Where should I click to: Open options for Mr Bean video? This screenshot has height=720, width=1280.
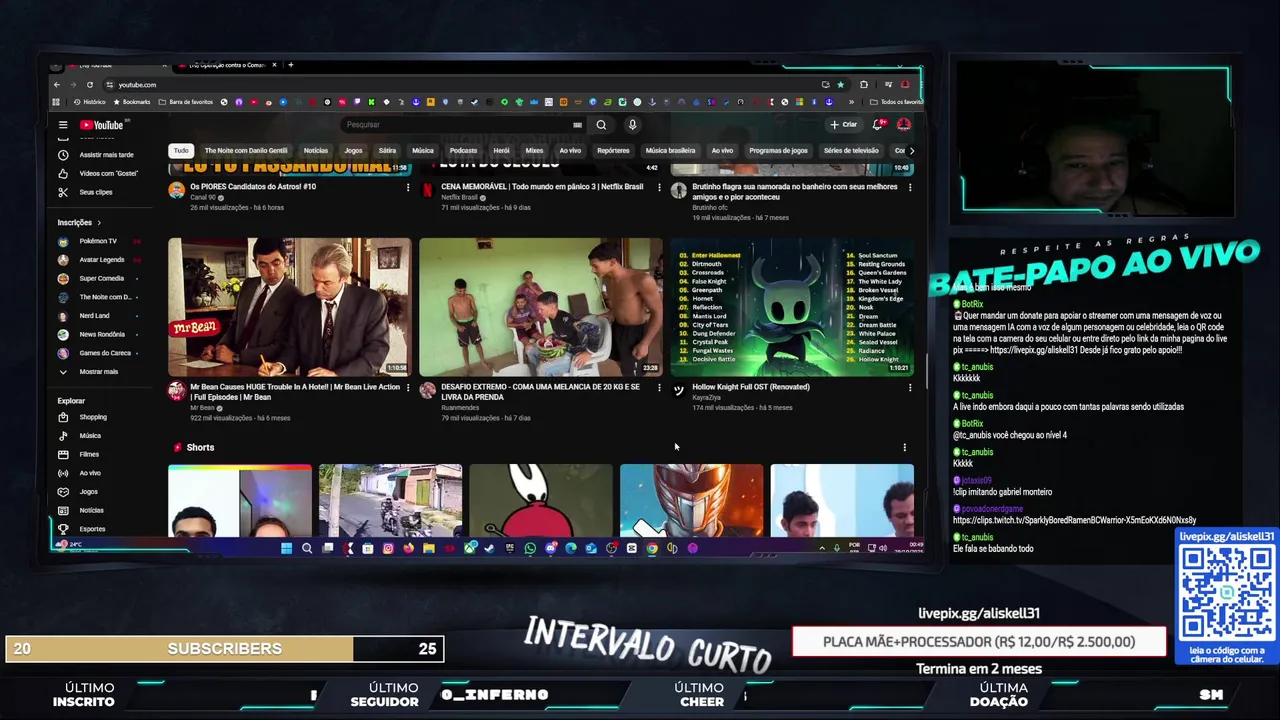(407, 388)
